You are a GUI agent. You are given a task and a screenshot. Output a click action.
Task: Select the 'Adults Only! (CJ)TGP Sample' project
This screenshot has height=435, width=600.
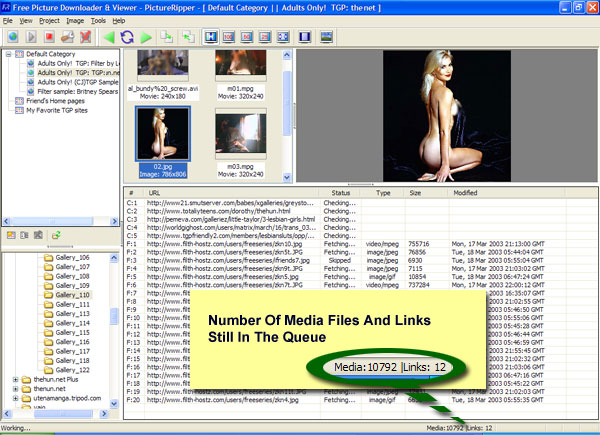coord(78,82)
